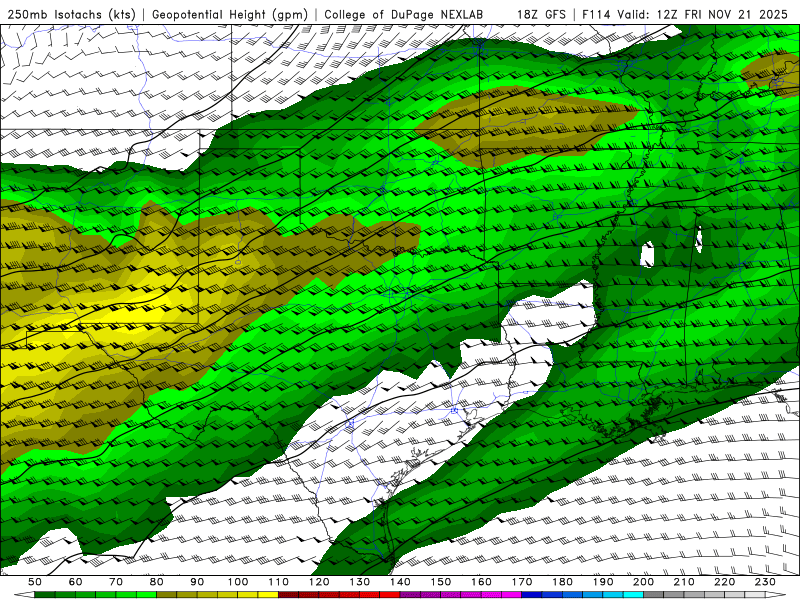Click the '18Z GFS' model run label
The width and height of the screenshot is (800, 600).
541,15
